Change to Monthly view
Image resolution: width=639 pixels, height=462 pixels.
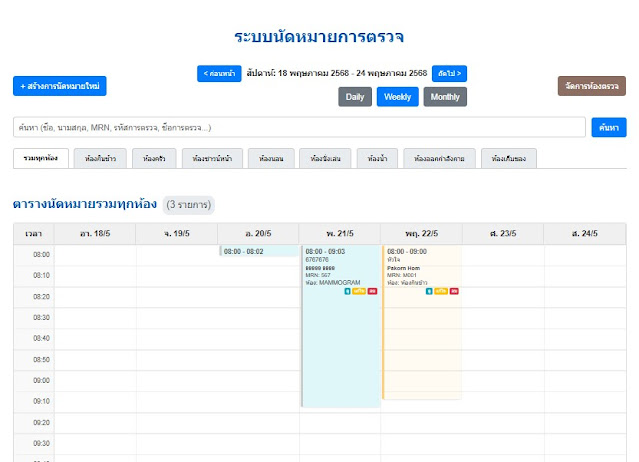[445, 97]
